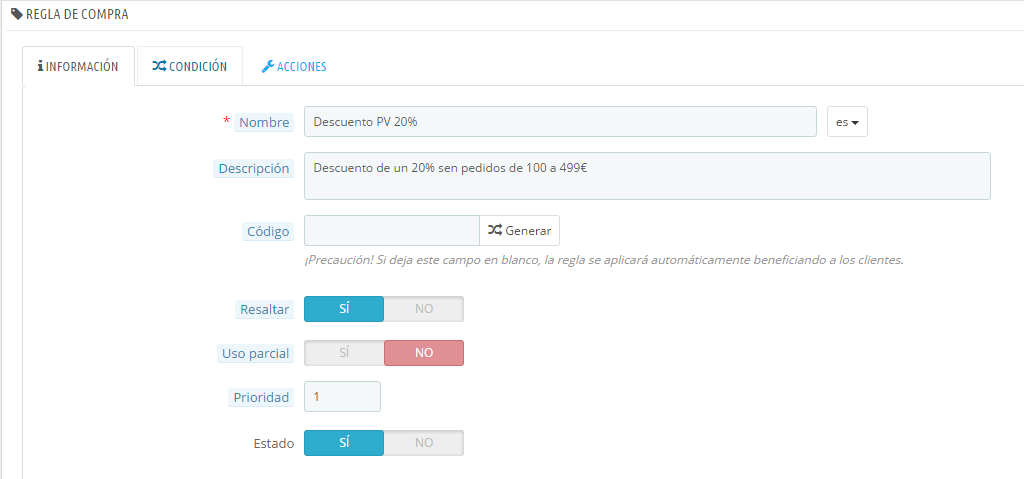Select NO for Uso parcial
The width and height of the screenshot is (1024, 479).
tap(424, 353)
